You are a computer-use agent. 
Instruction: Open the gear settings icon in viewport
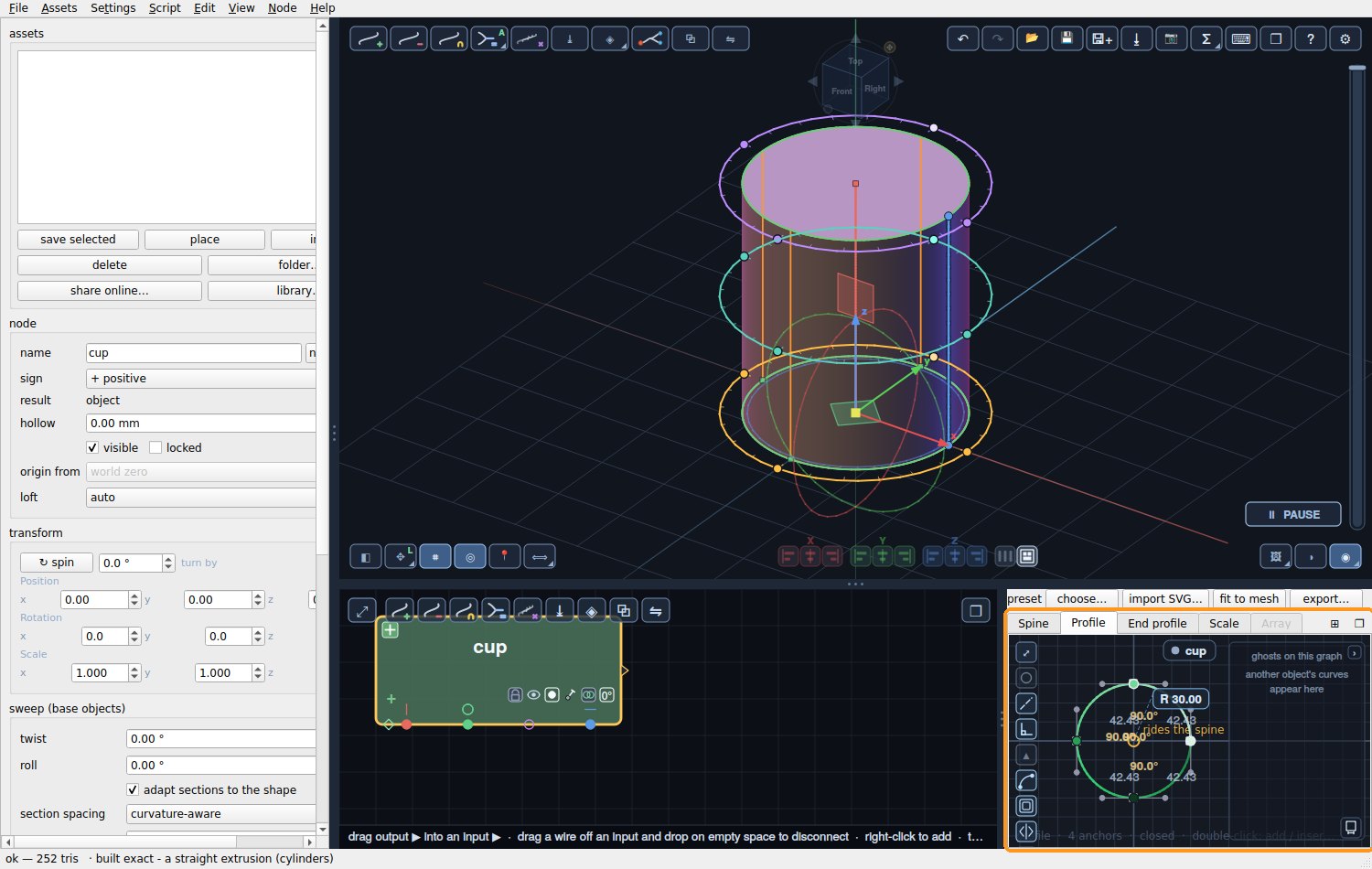pyautogui.click(x=1345, y=38)
